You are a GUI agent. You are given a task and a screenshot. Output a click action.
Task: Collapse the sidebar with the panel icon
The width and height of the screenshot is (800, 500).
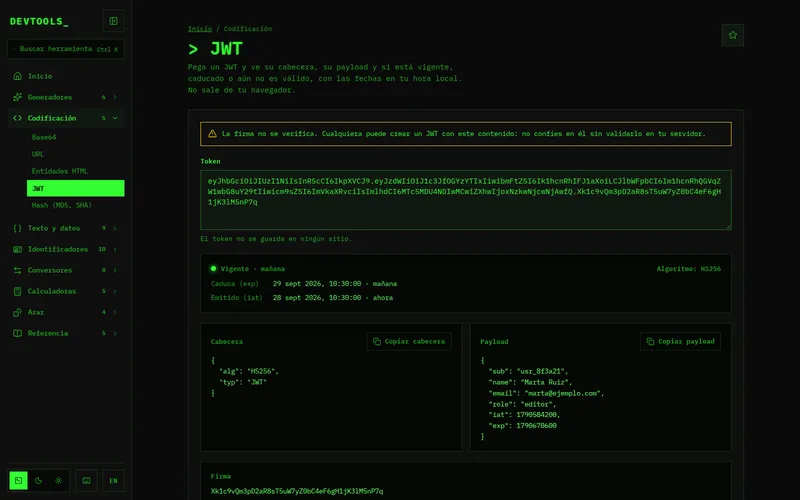pos(113,21)
